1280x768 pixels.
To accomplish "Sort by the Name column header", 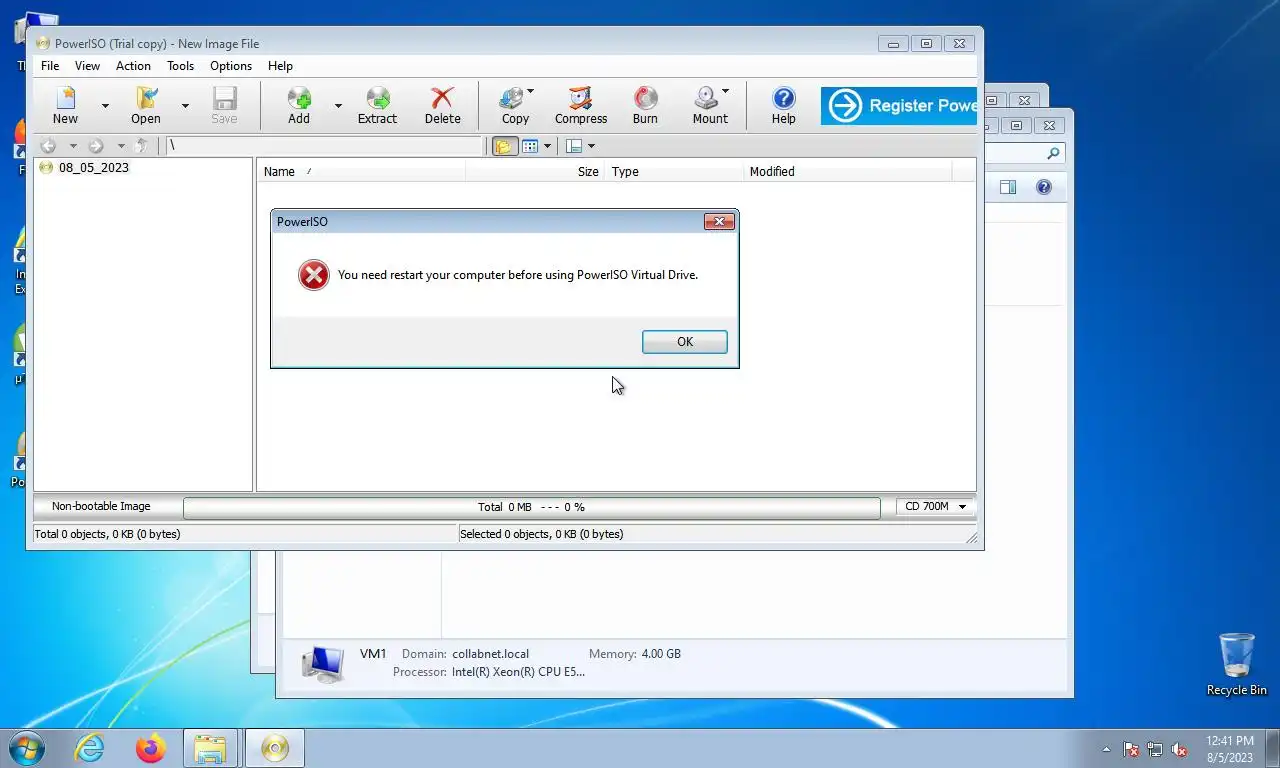I will tap(361, 171).
